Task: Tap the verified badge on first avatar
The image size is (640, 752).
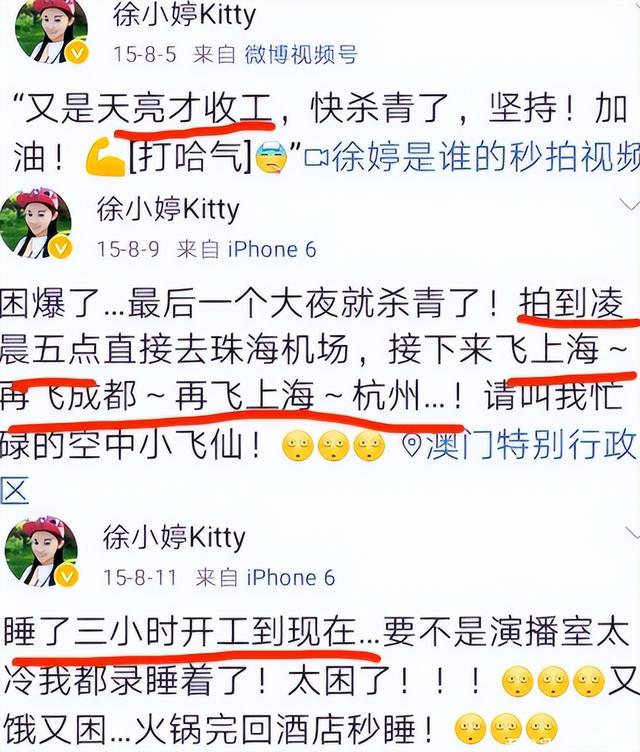Action: pyautogui.click(x=77, y=52)
